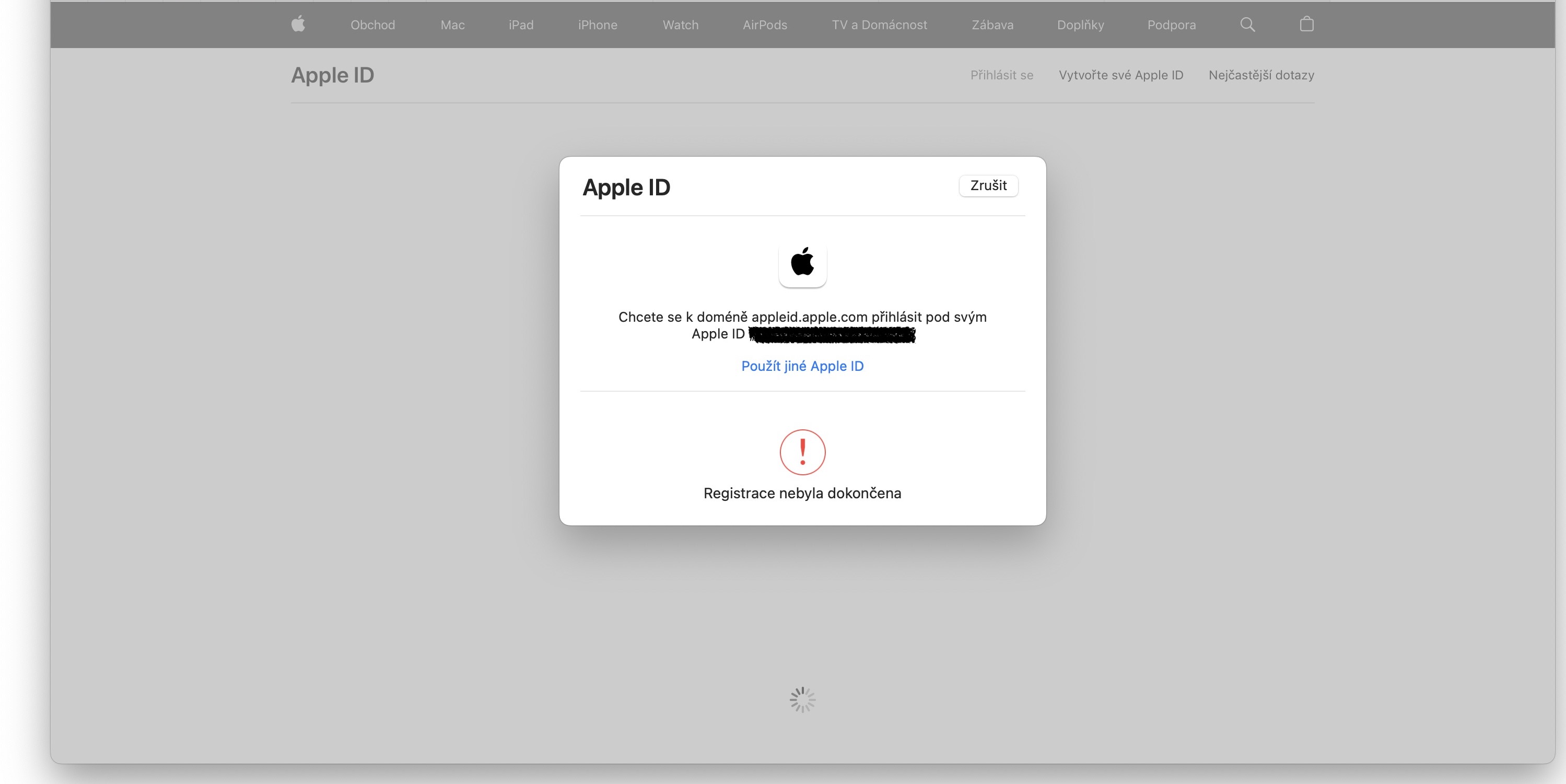
Task: Open the Watch navigation item
Action: (680, 25)
